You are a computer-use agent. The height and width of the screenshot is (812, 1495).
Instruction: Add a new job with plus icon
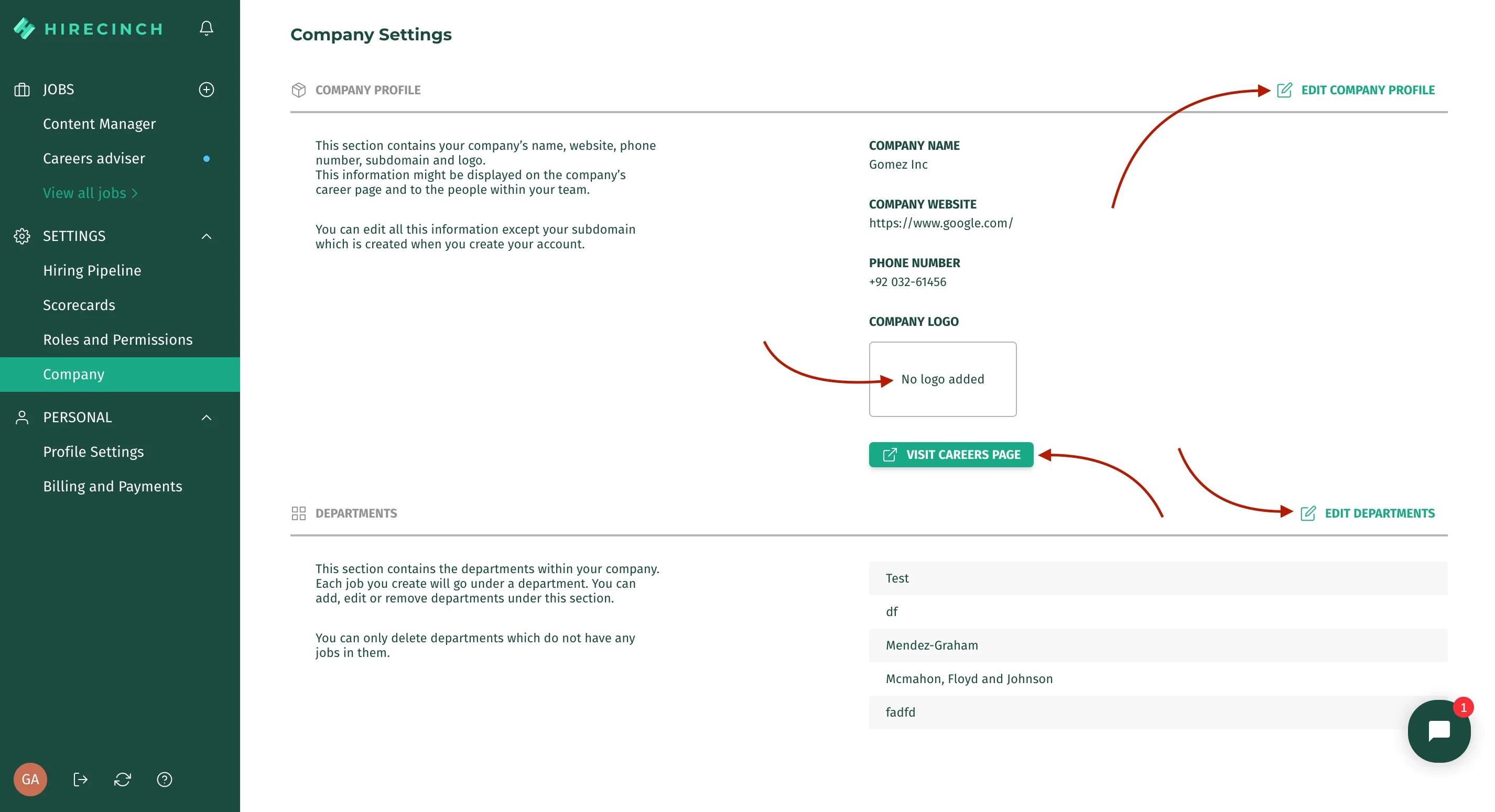(206, 89)
